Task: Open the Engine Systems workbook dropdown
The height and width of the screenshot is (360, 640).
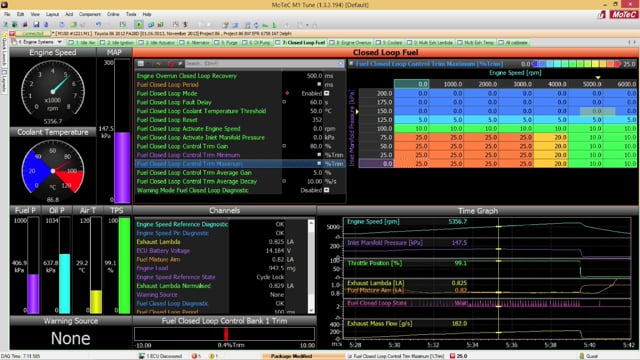Action: pos(60,42)
